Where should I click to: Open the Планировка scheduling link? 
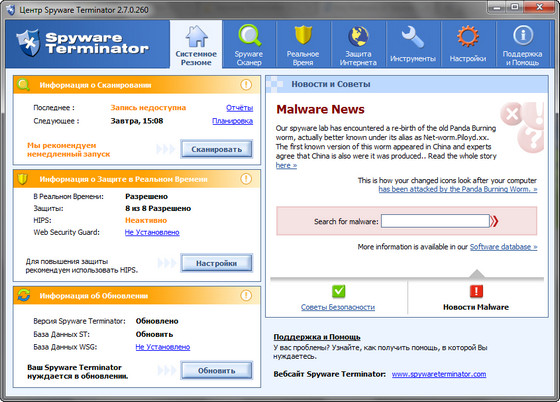coord(232,121)
